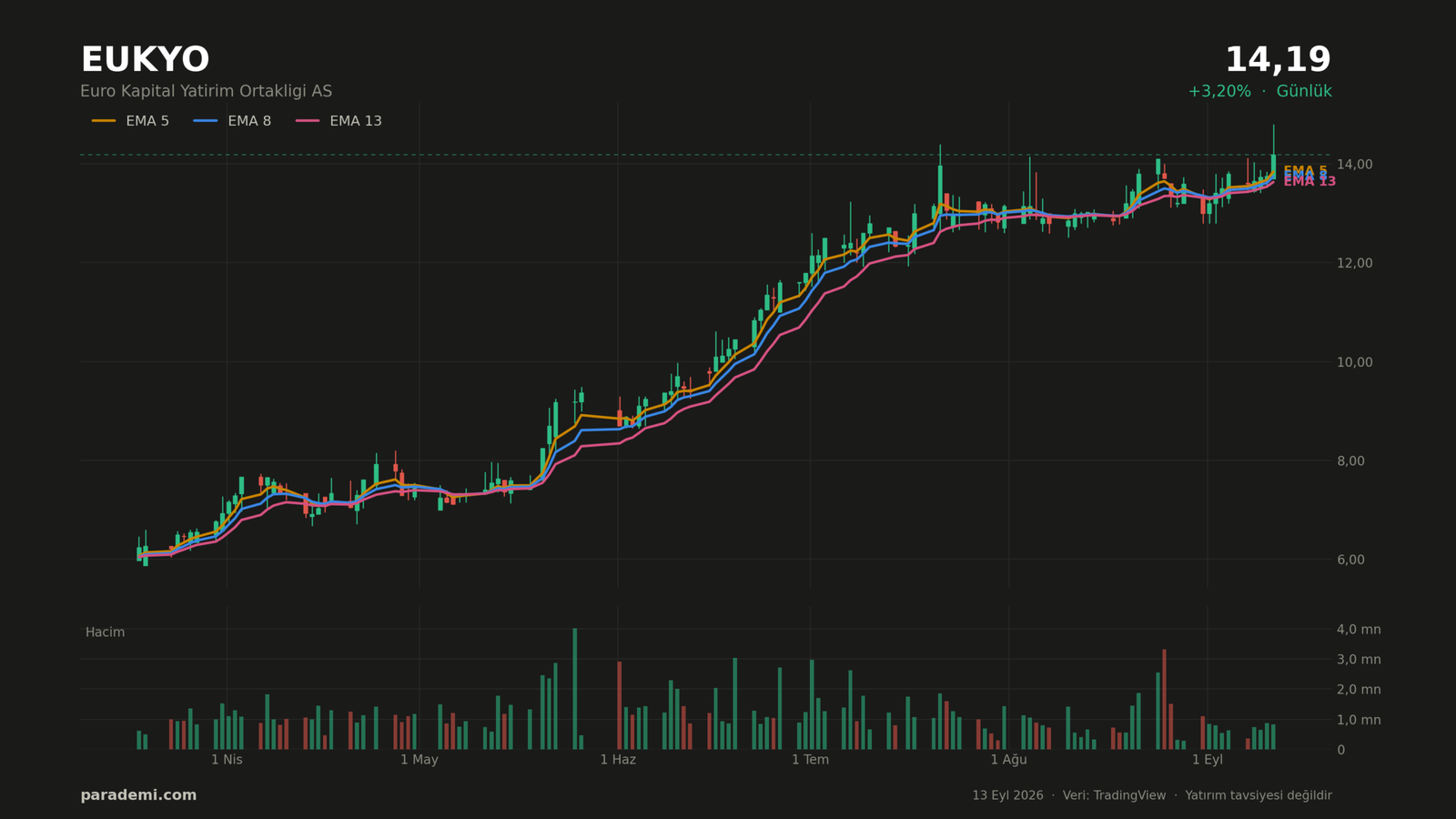Click the EMA 5 legend entry
The height and width of the screenshot is (819, 1456).
tap(130, 121)
